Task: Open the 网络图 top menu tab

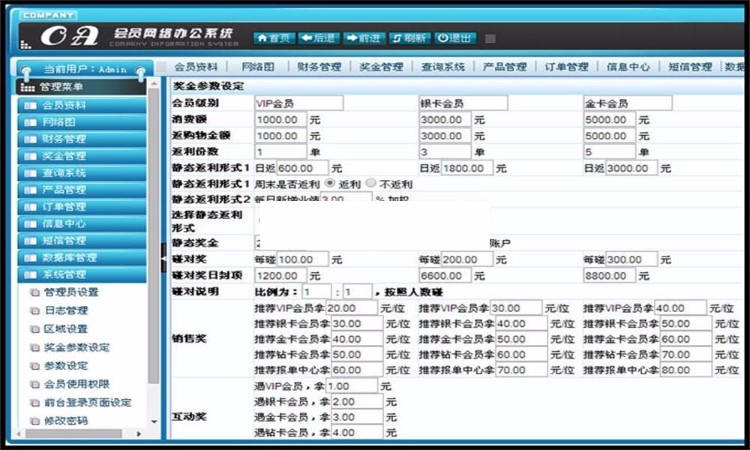Action: click(x=258, y=66)
